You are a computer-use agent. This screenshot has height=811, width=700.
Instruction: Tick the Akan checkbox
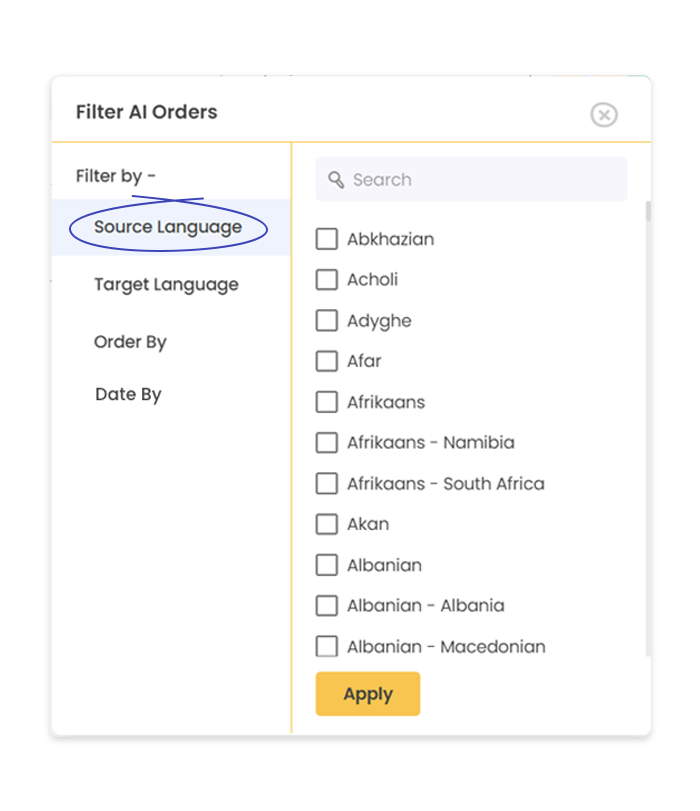[x=326, y=524]
